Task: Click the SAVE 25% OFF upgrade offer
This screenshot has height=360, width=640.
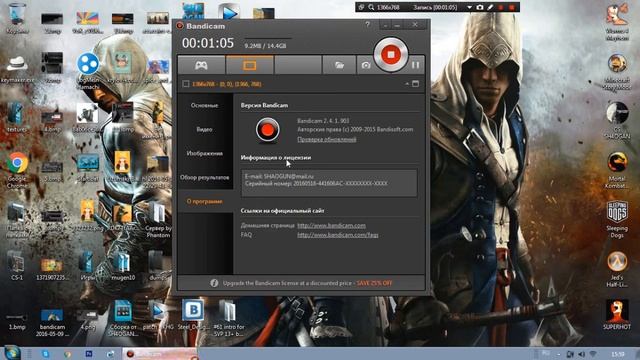Action: click(x=374, y=283)
